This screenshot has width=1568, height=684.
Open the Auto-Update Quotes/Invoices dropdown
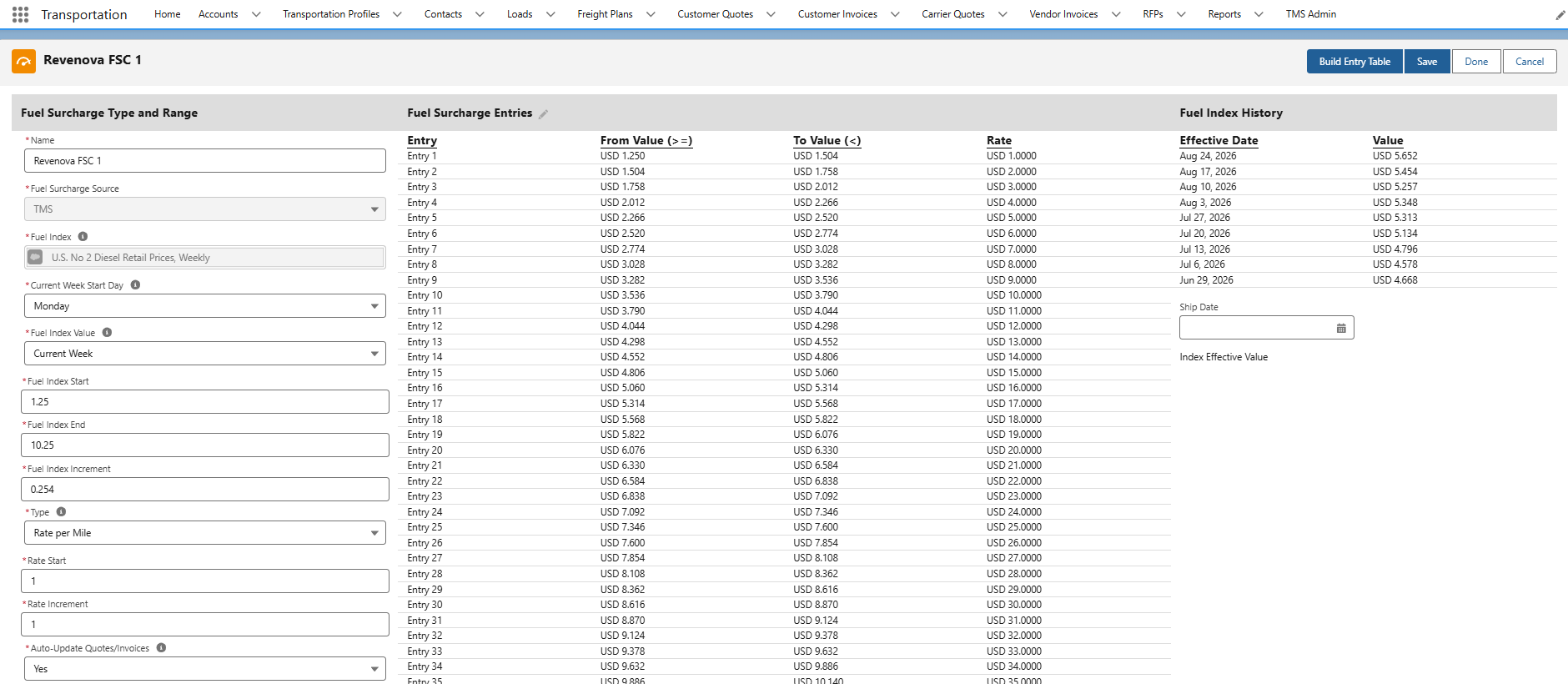point(205,669)
